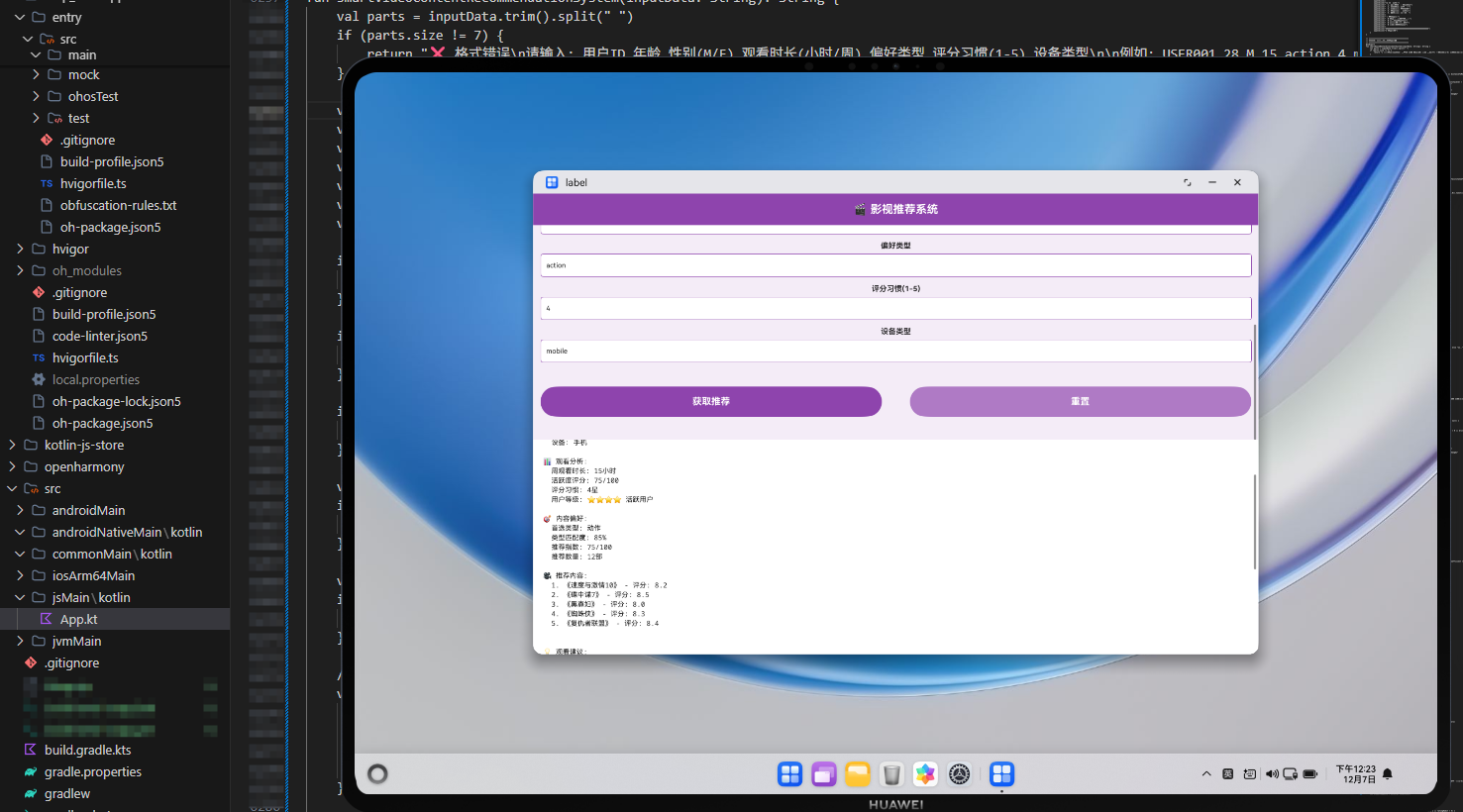
Task: Open the colorful gallery app in dock
Action: pos(925,774)
